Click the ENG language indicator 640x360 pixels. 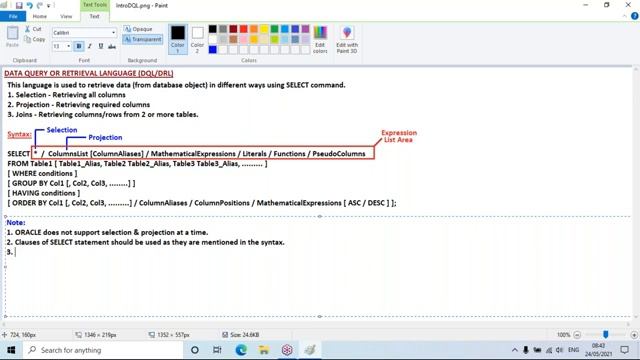point(573,350)
